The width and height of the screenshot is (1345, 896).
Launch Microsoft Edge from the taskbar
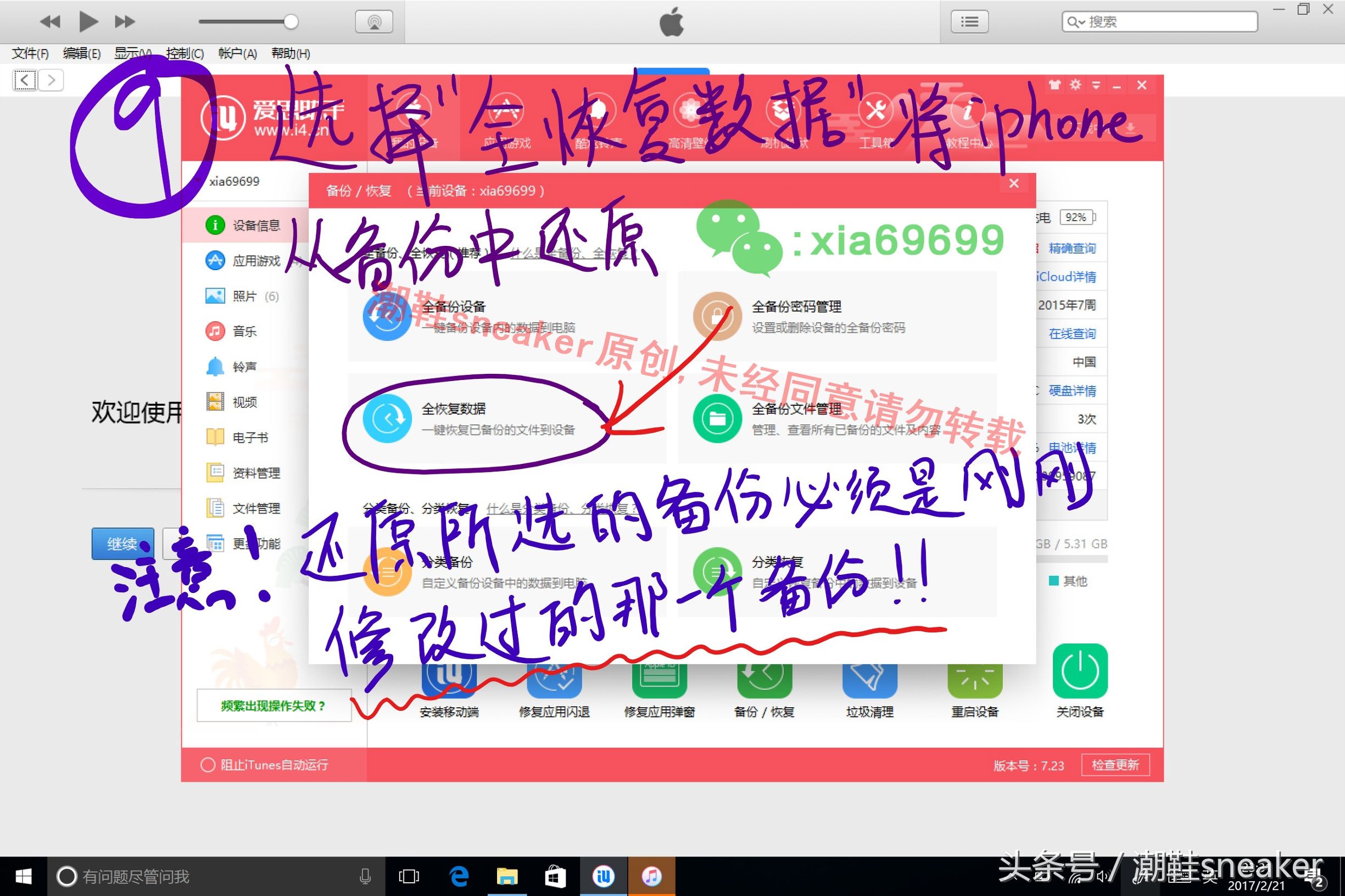coord(459,876)
